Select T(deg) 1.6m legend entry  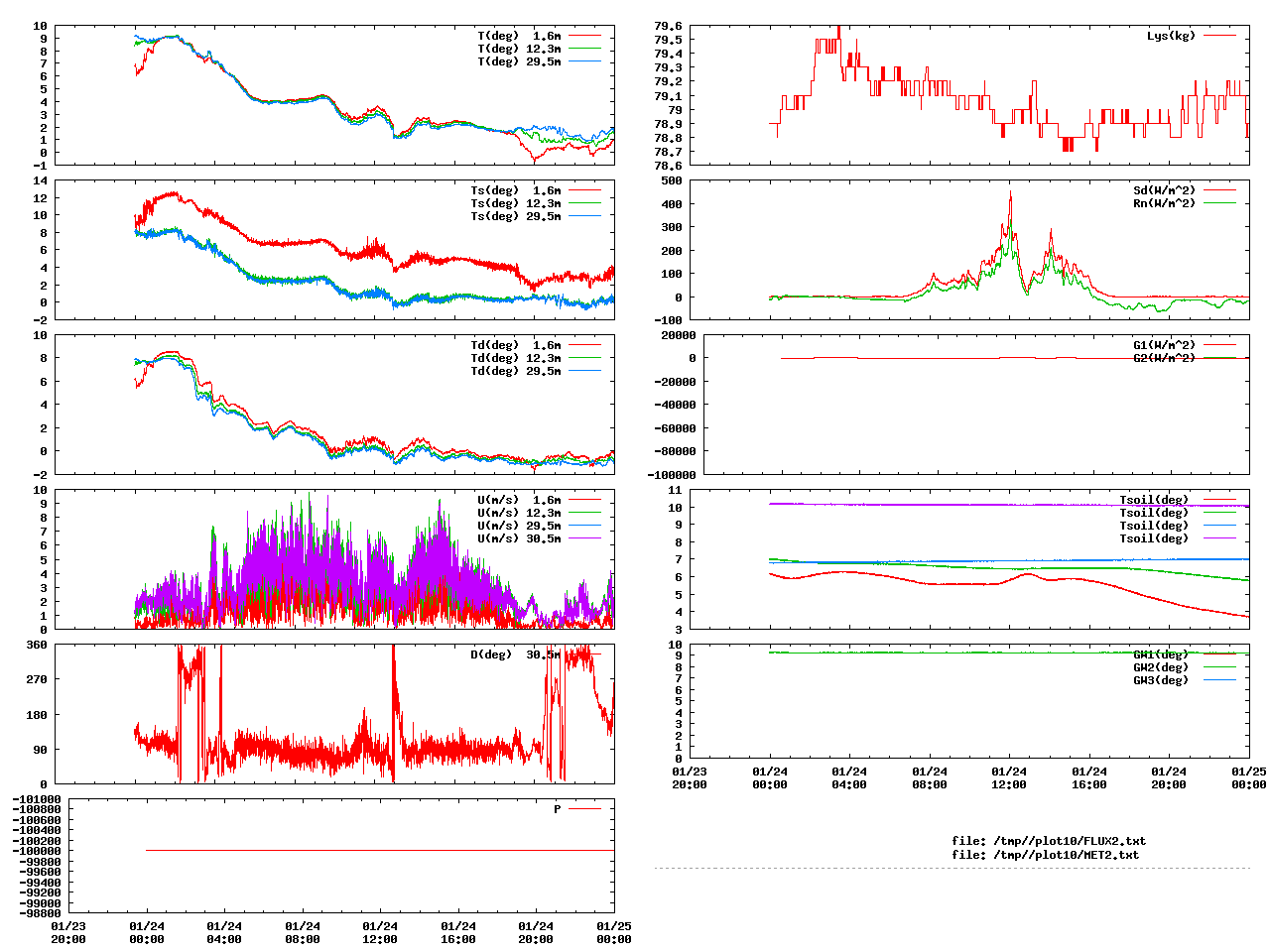point(519,36)
